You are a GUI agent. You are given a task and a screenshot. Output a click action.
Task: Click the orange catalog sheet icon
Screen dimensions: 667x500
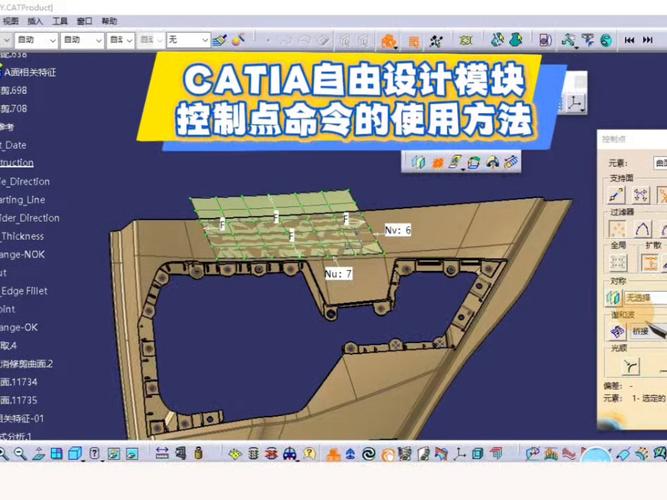pyautogui.click(x=413, y=41)
